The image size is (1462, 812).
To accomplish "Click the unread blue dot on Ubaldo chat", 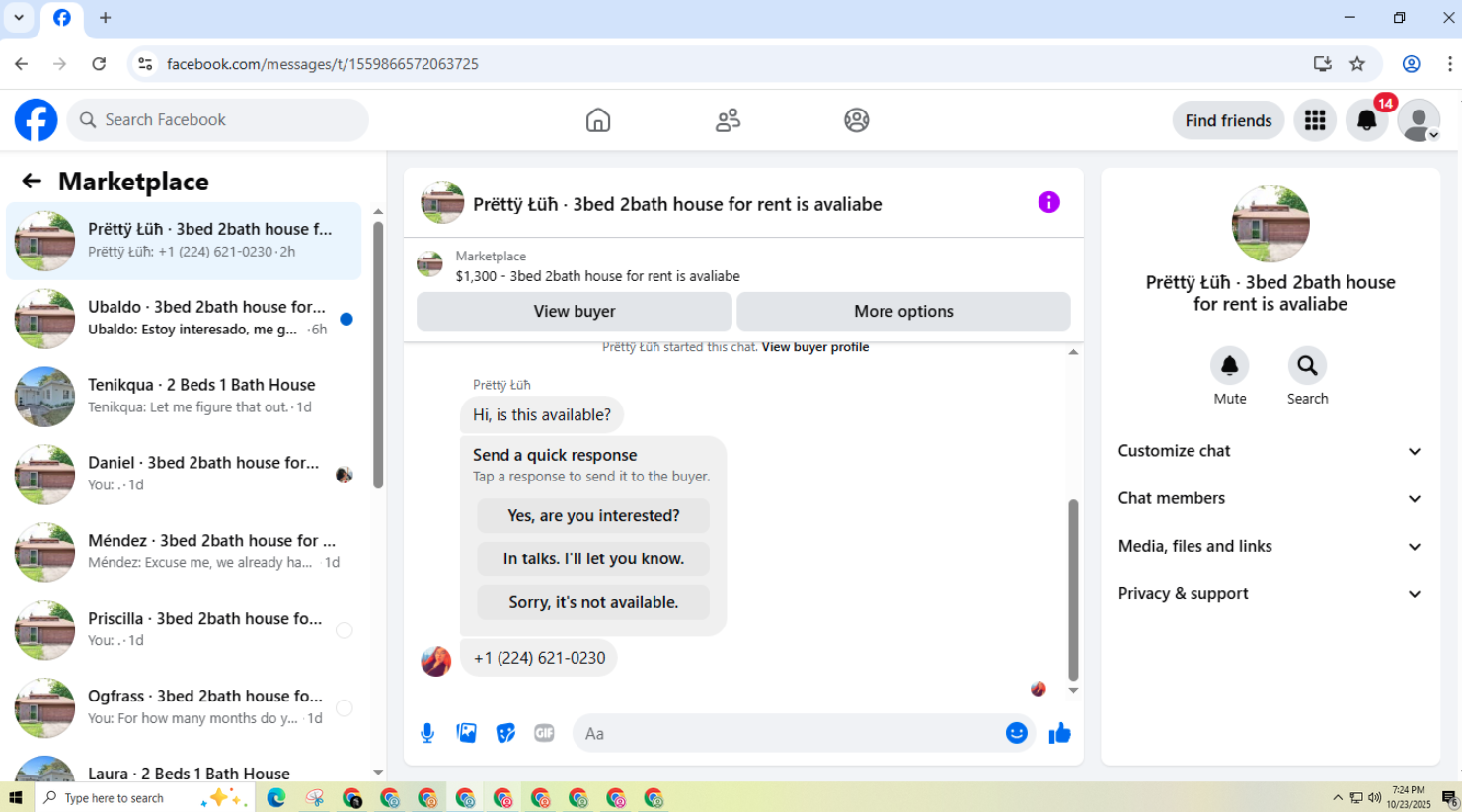I will coord(346,319).
